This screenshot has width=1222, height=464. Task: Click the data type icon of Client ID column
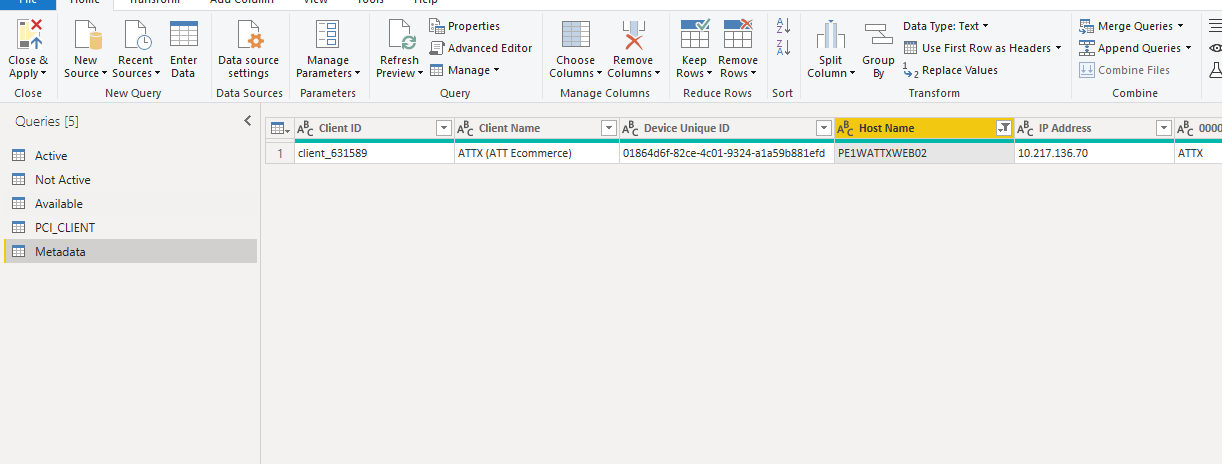pyautogui.click(x=306, y=128)
